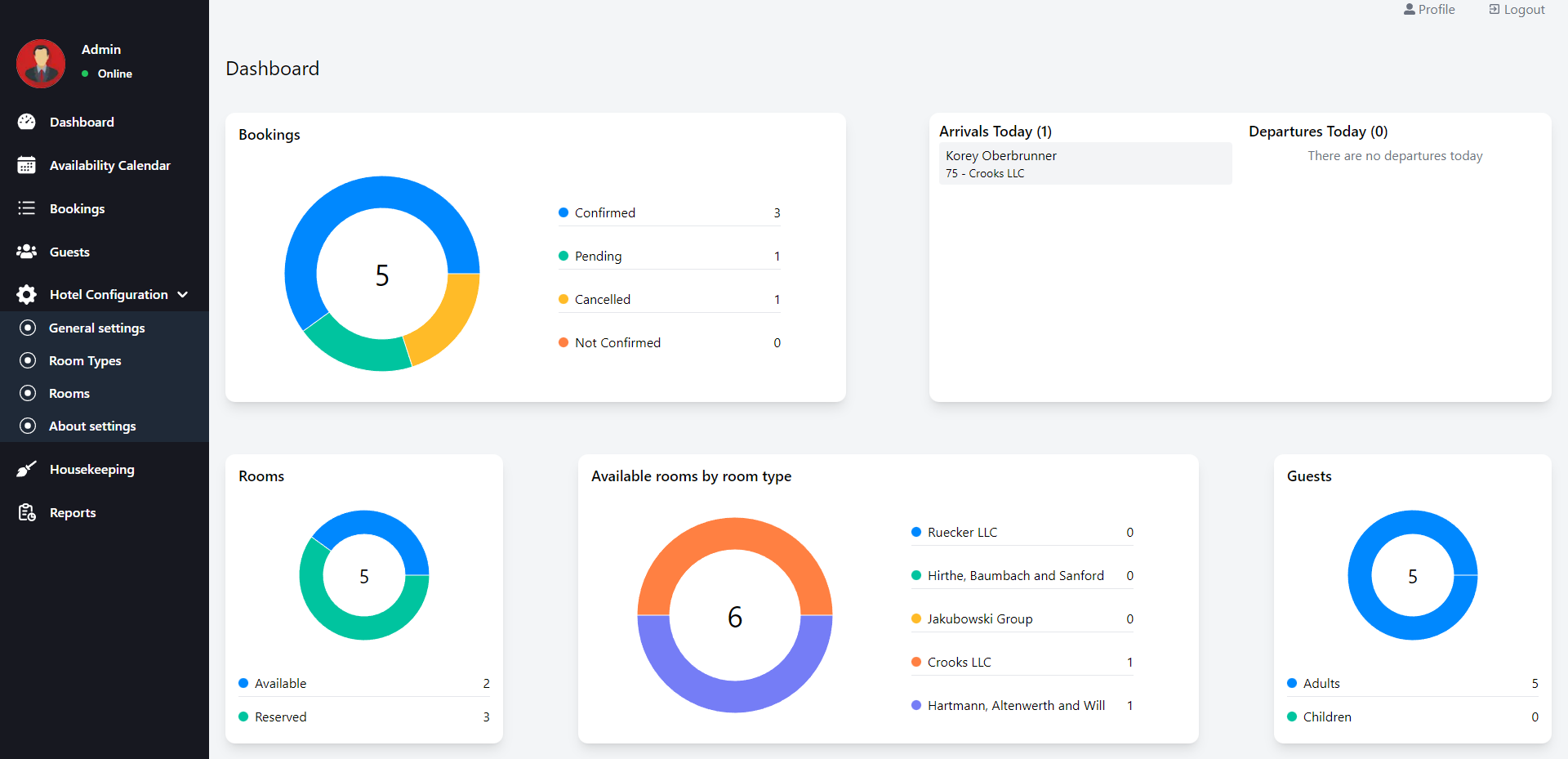Open Guests using the people icon
Screen dimensions: 1568x759
pos(27,252)
